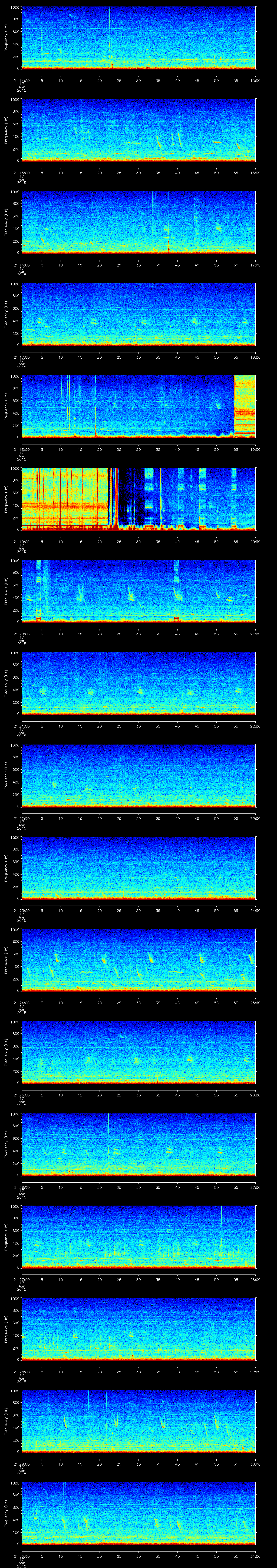Click Frequency (Hz) axis label of 21:24:00 panel
Image resolution: width=277 pixels, height=1568 pixels.
[6, 960]
